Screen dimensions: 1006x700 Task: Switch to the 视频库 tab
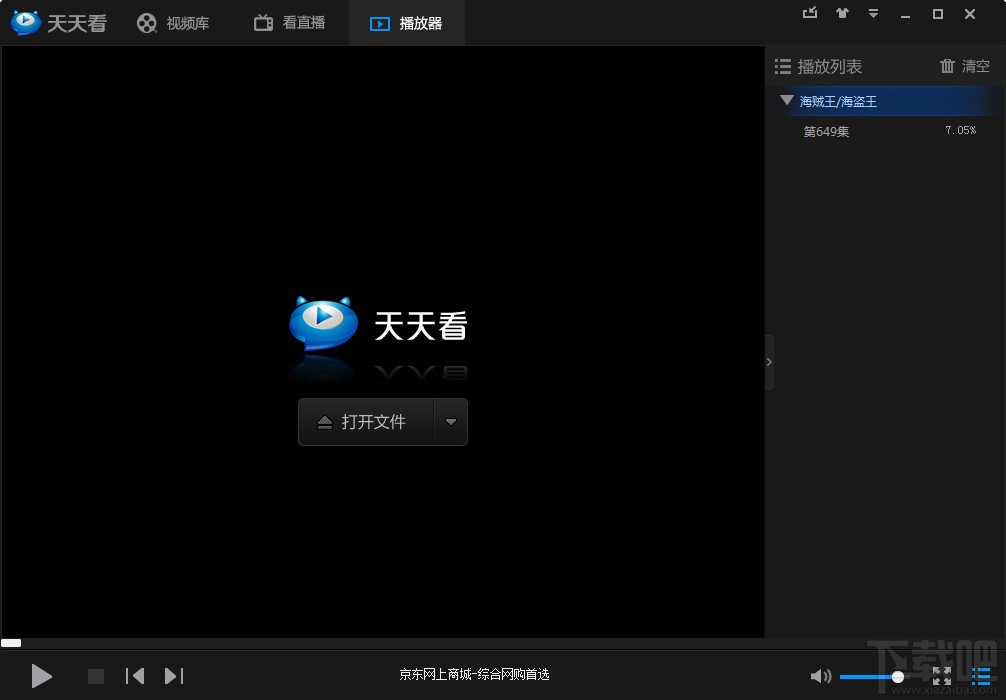pyautogui.click(x=174, y=22)
